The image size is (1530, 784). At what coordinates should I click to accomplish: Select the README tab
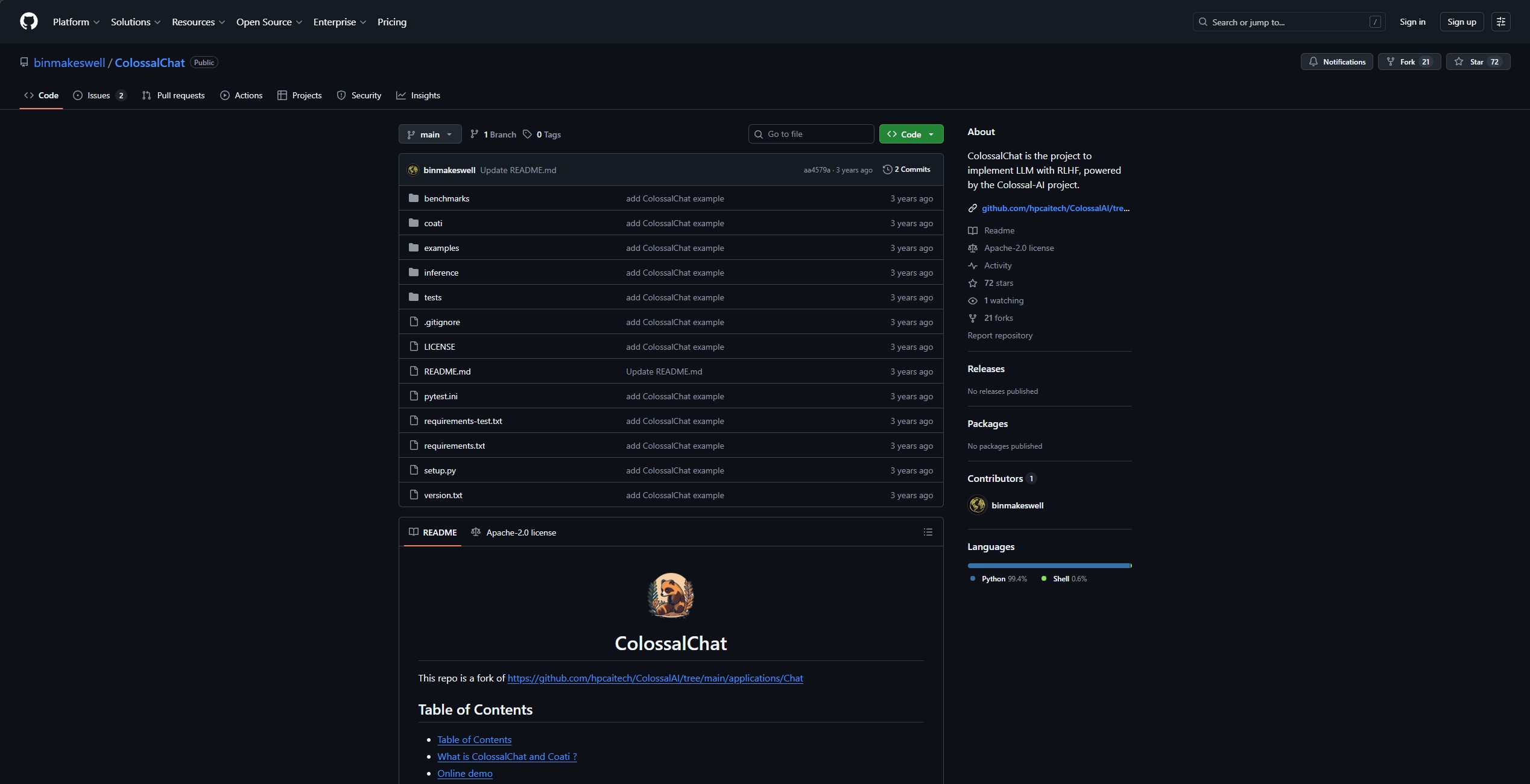click(432, 532)
